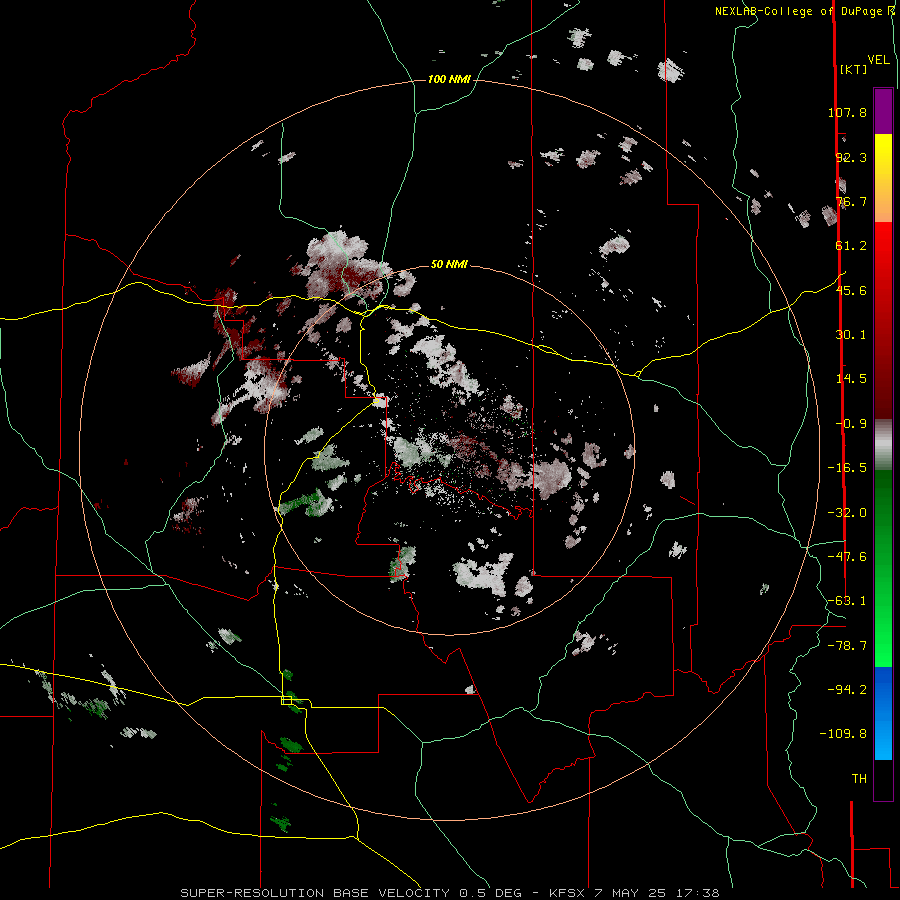The image size is (900, 900).
Task: Select the -32.0 velocity scale value
Action: [847, 513]
